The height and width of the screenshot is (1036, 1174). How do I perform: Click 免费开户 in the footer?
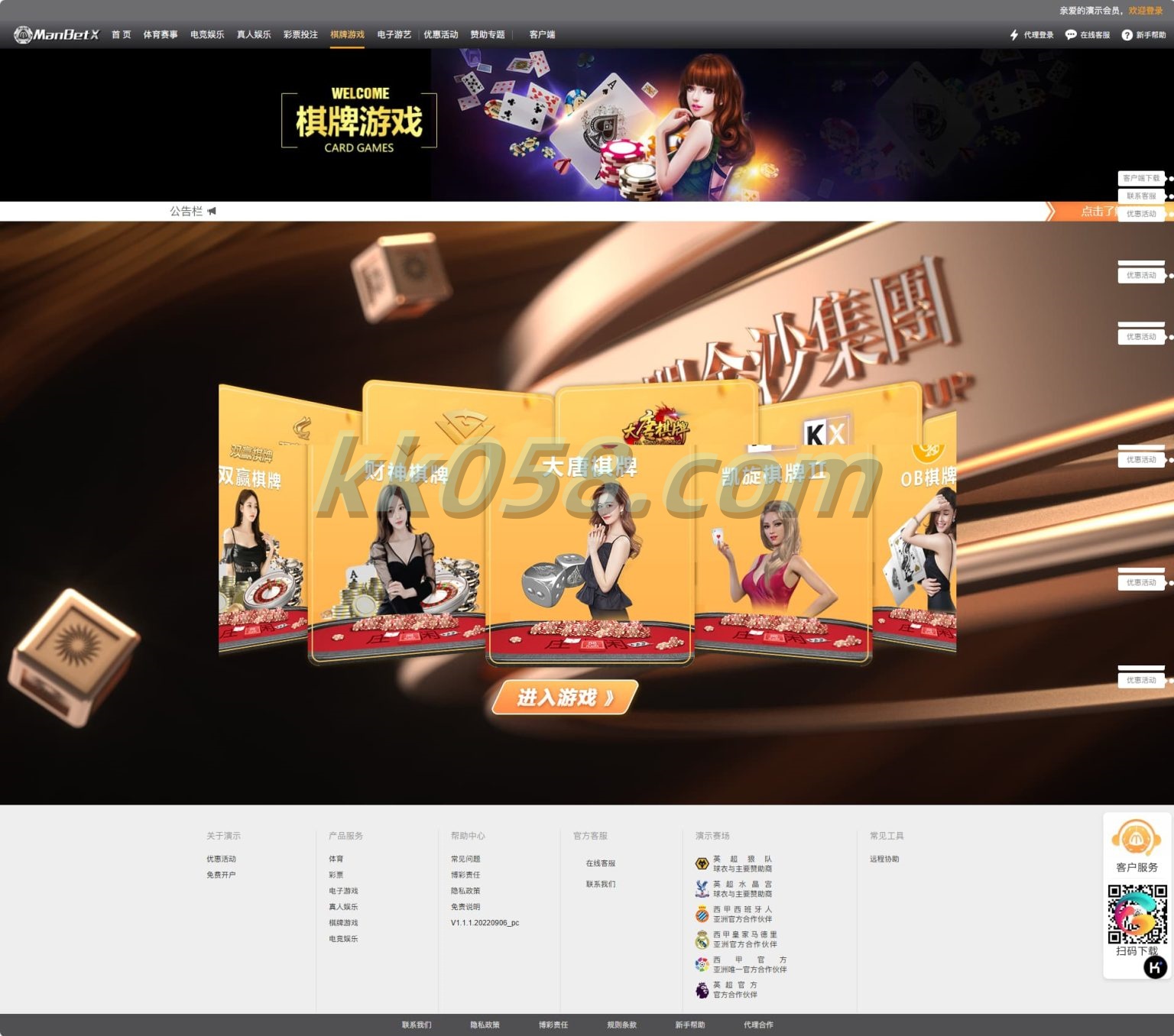222,876
